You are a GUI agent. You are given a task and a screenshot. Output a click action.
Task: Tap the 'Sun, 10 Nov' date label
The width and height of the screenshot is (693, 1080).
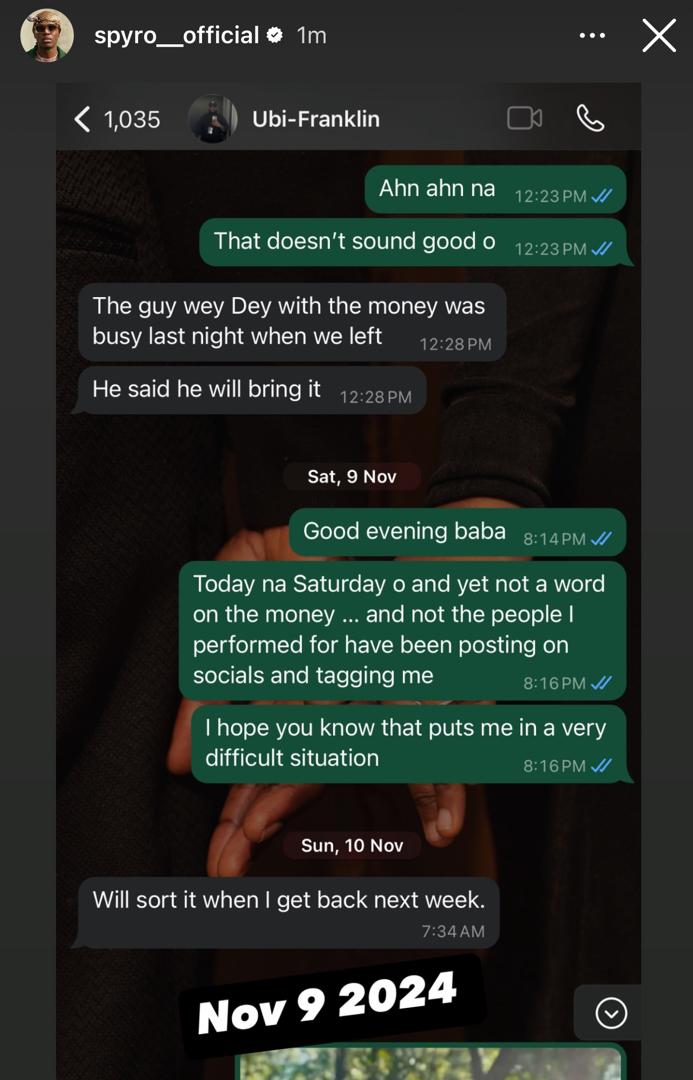tap(352, 845)
